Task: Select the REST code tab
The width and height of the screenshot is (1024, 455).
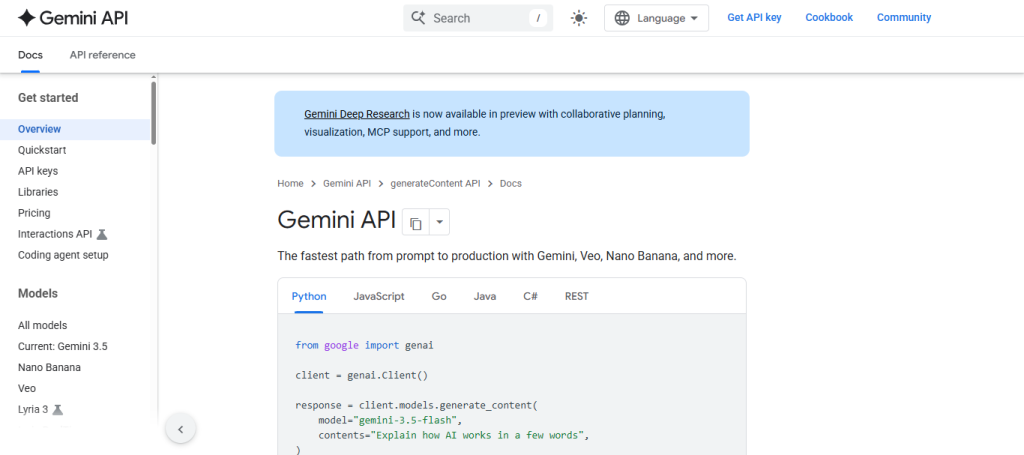Action: tap(577, 296)
